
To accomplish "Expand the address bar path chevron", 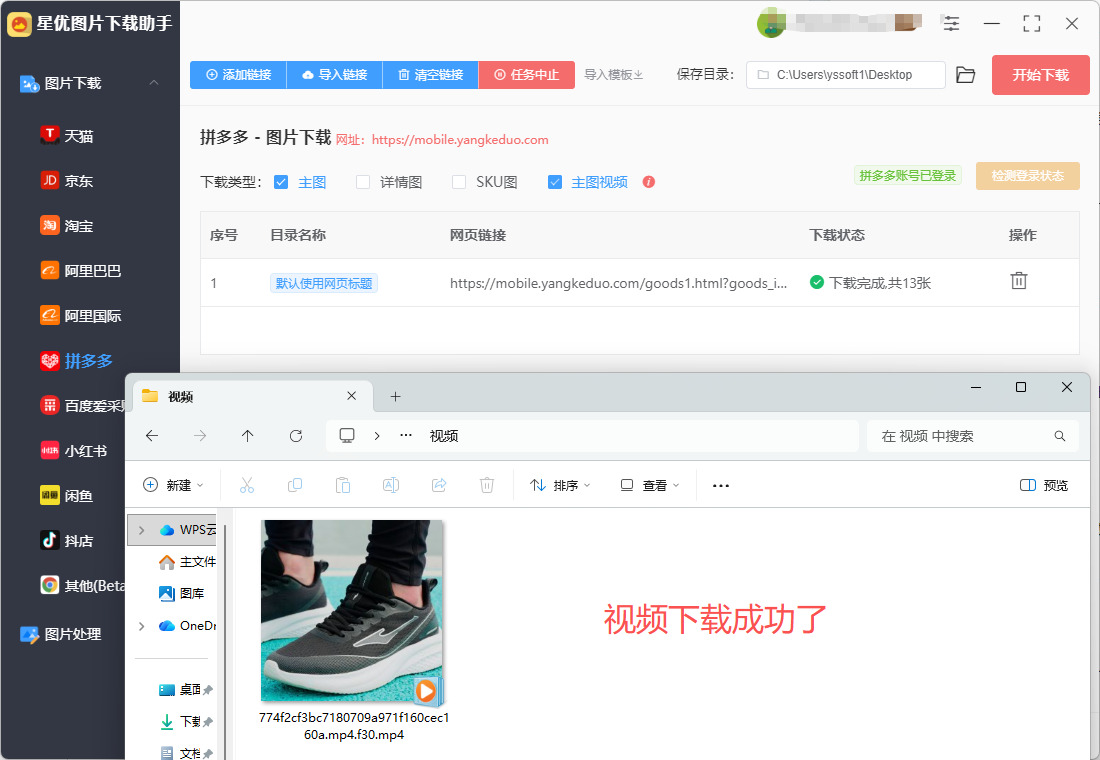I will coord(377,436).
